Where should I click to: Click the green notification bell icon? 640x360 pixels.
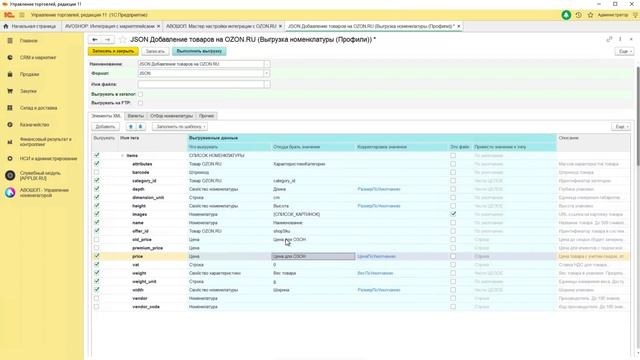click(x=566, y=15)
